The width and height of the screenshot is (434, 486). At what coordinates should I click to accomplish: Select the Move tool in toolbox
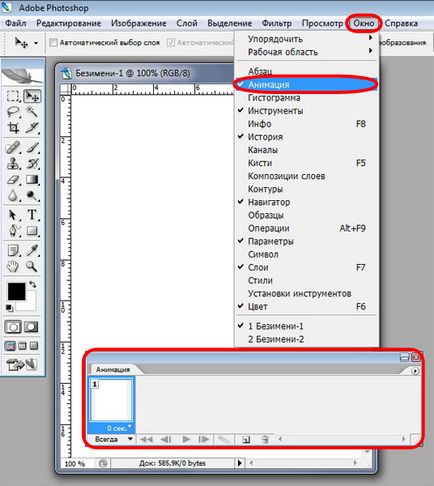[x=32, y=96]
